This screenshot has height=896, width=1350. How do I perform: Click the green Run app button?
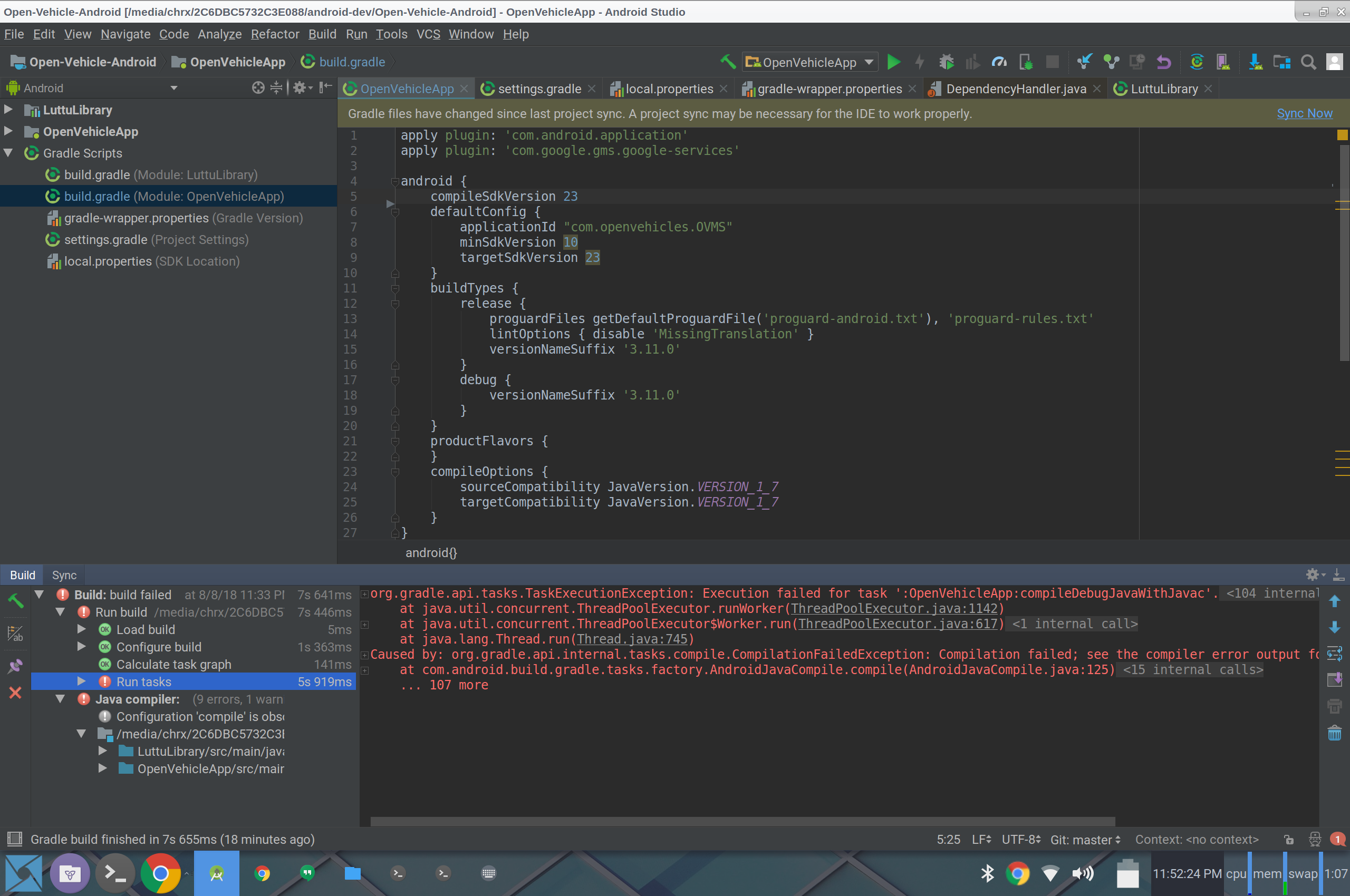coord(893,62)
